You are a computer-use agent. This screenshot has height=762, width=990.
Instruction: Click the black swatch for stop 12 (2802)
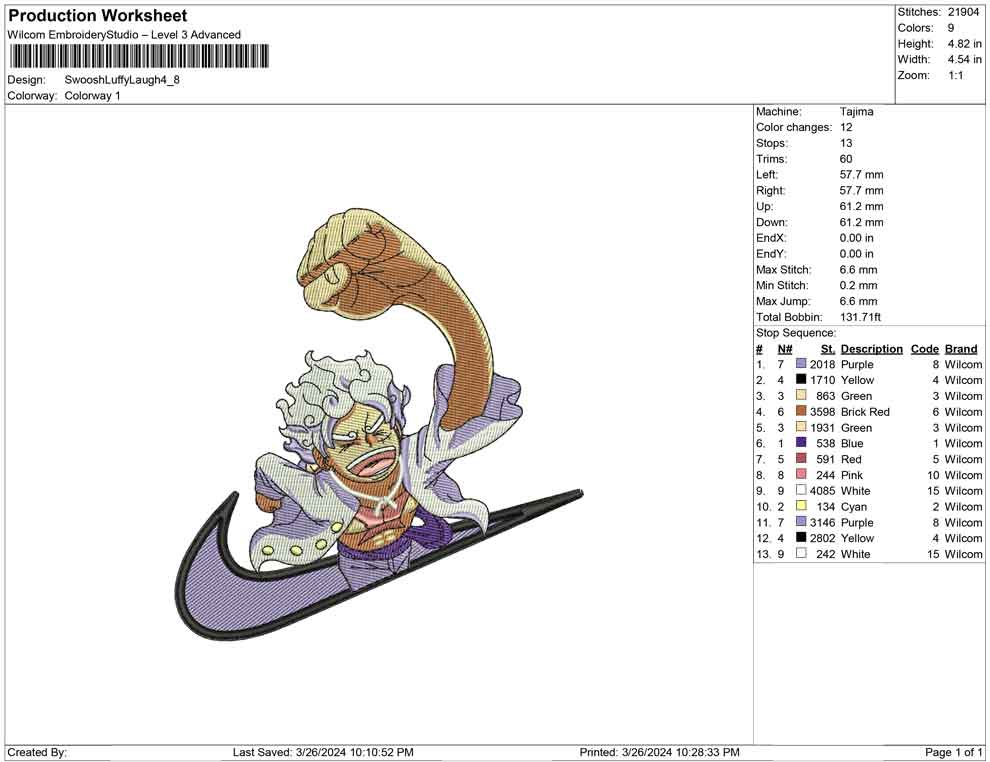(801, 537)
